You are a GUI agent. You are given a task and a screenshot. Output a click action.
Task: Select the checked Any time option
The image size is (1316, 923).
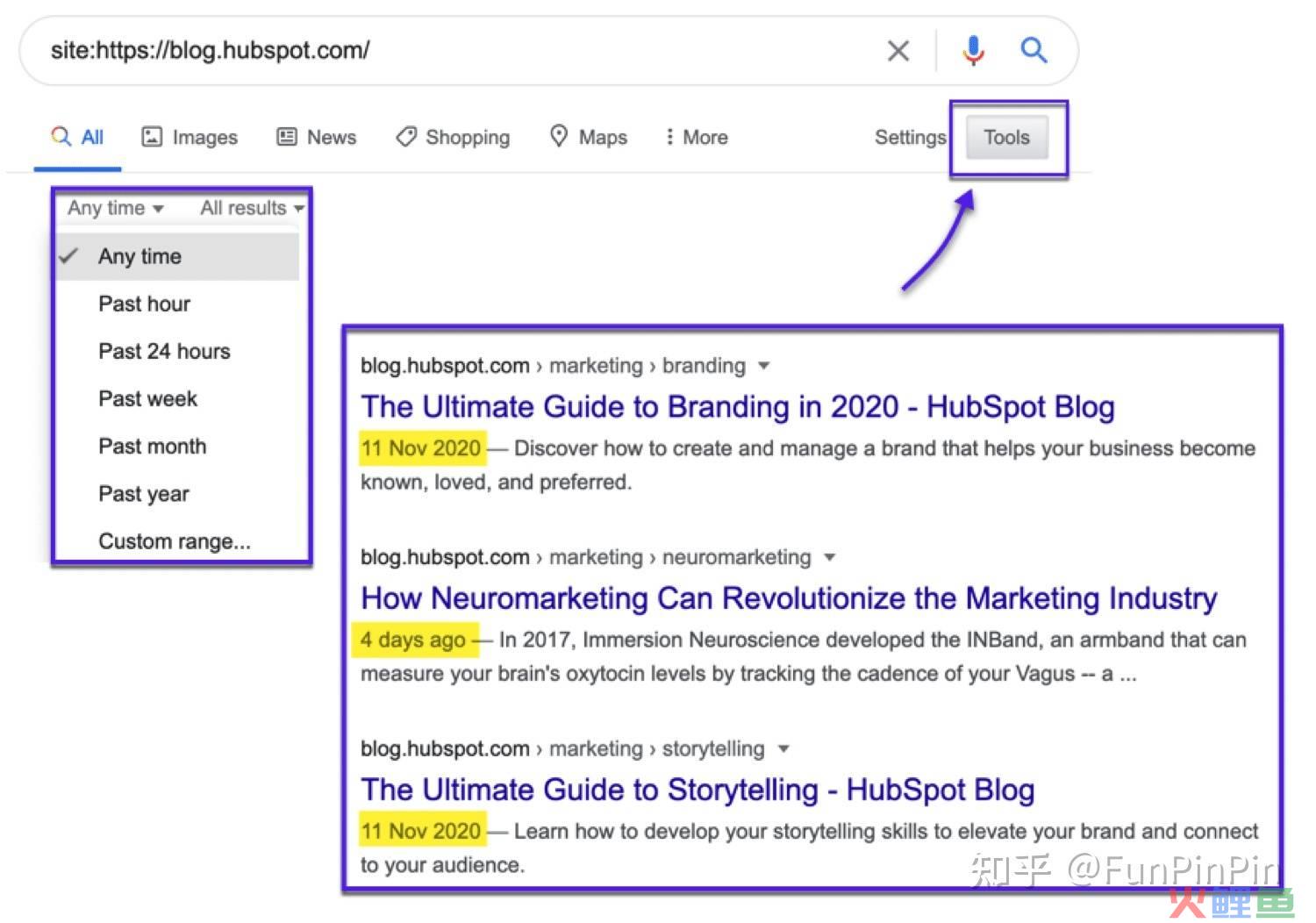[x=177, y=256]
